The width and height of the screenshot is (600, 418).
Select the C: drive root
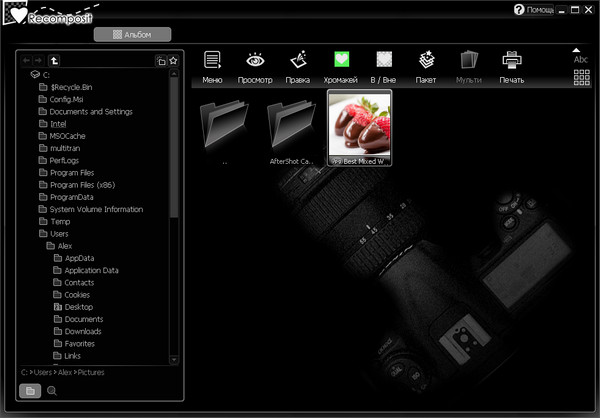pos(40,75)
